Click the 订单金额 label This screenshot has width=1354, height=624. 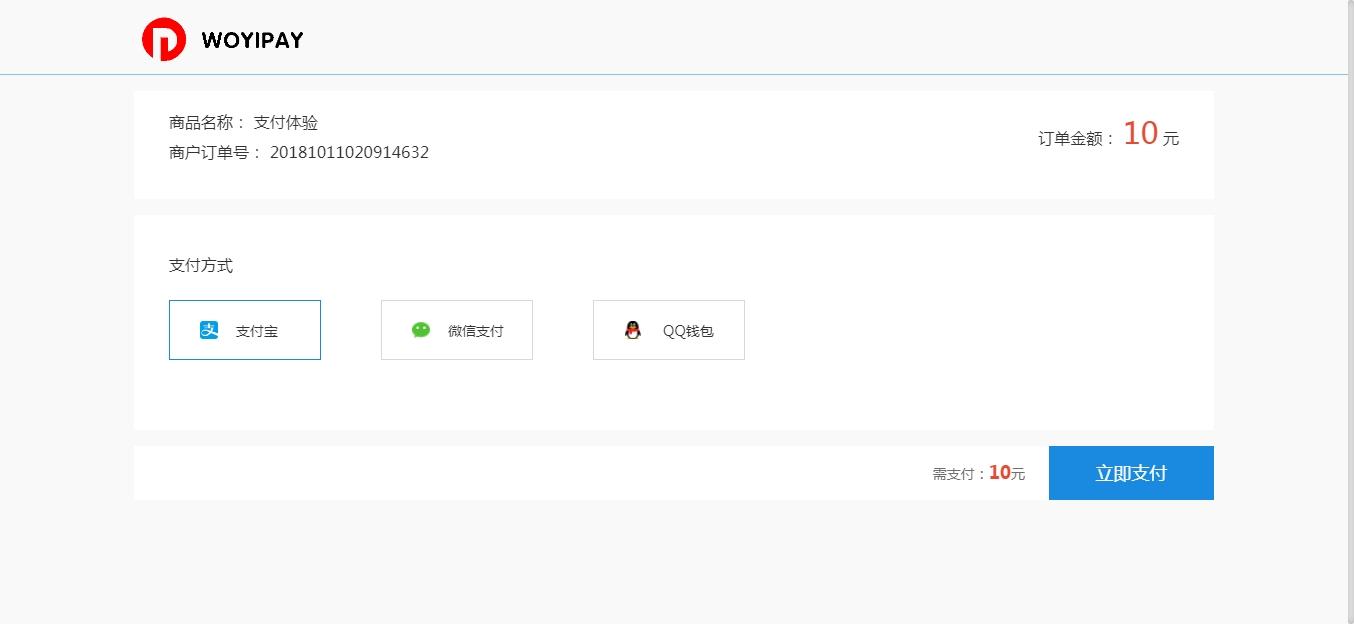[1077, 139]
